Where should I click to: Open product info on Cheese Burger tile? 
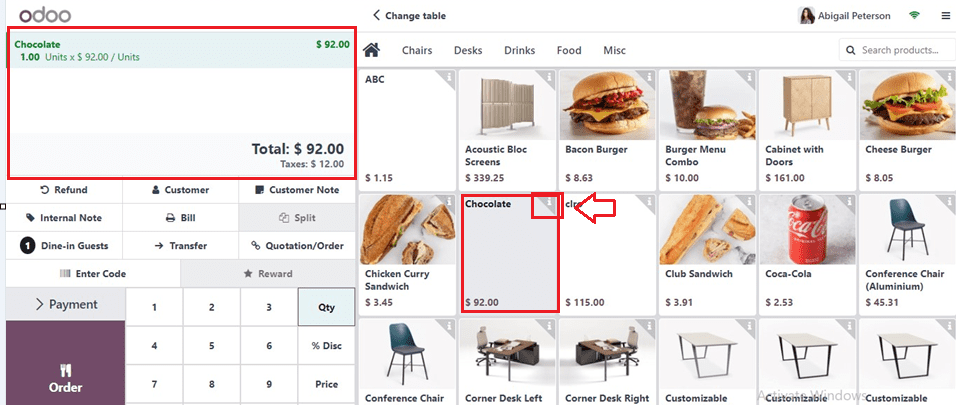pyautogui.click(x=949, y=77)
